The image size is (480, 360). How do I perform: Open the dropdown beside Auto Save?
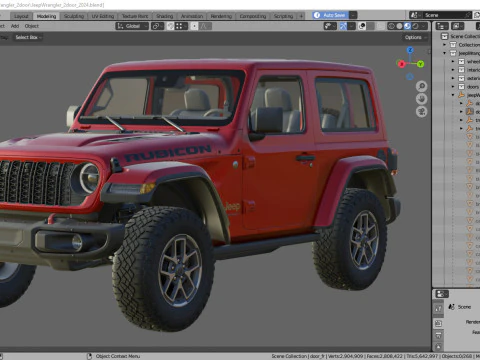(x=353, y=15)
